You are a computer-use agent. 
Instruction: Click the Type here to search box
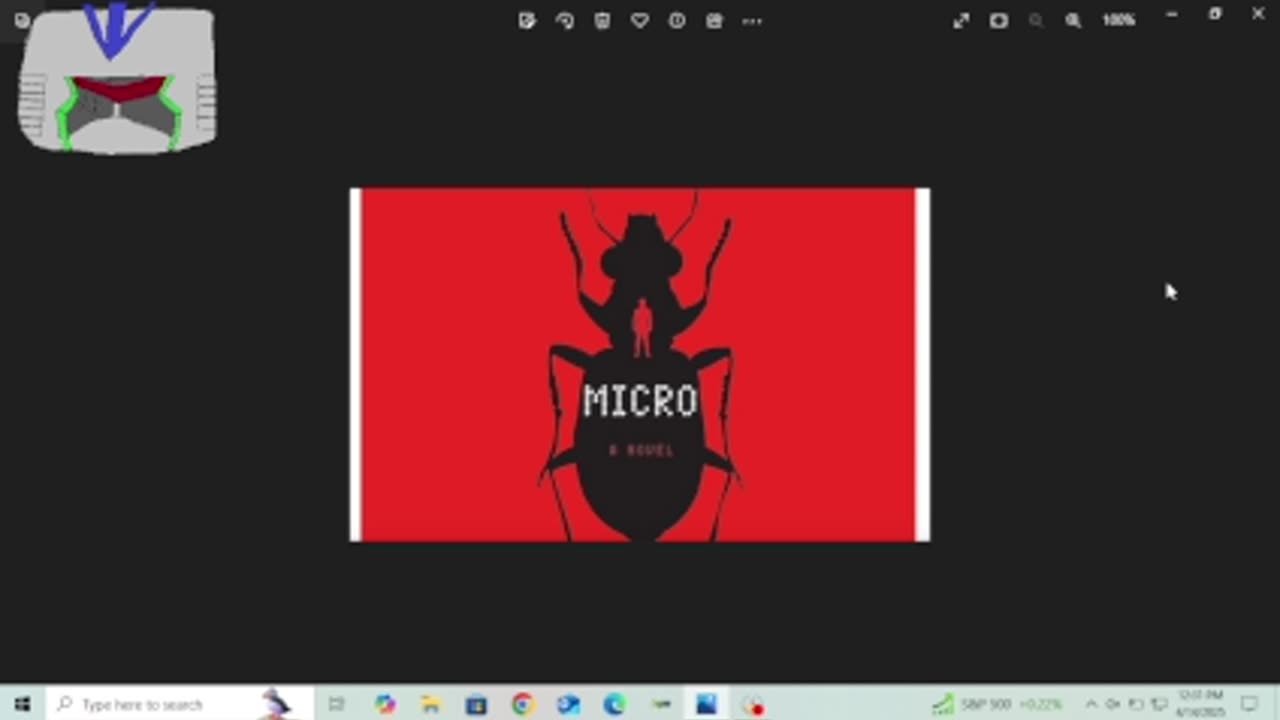(x=180, y=704)
